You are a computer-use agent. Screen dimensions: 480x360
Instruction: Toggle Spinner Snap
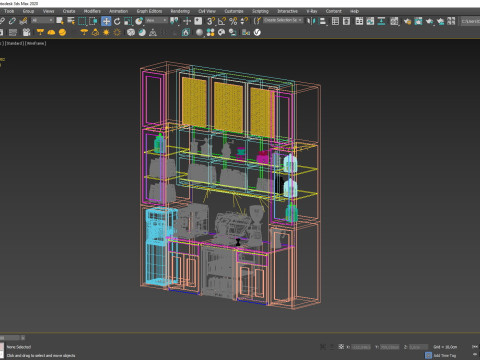tap(244, 21)
